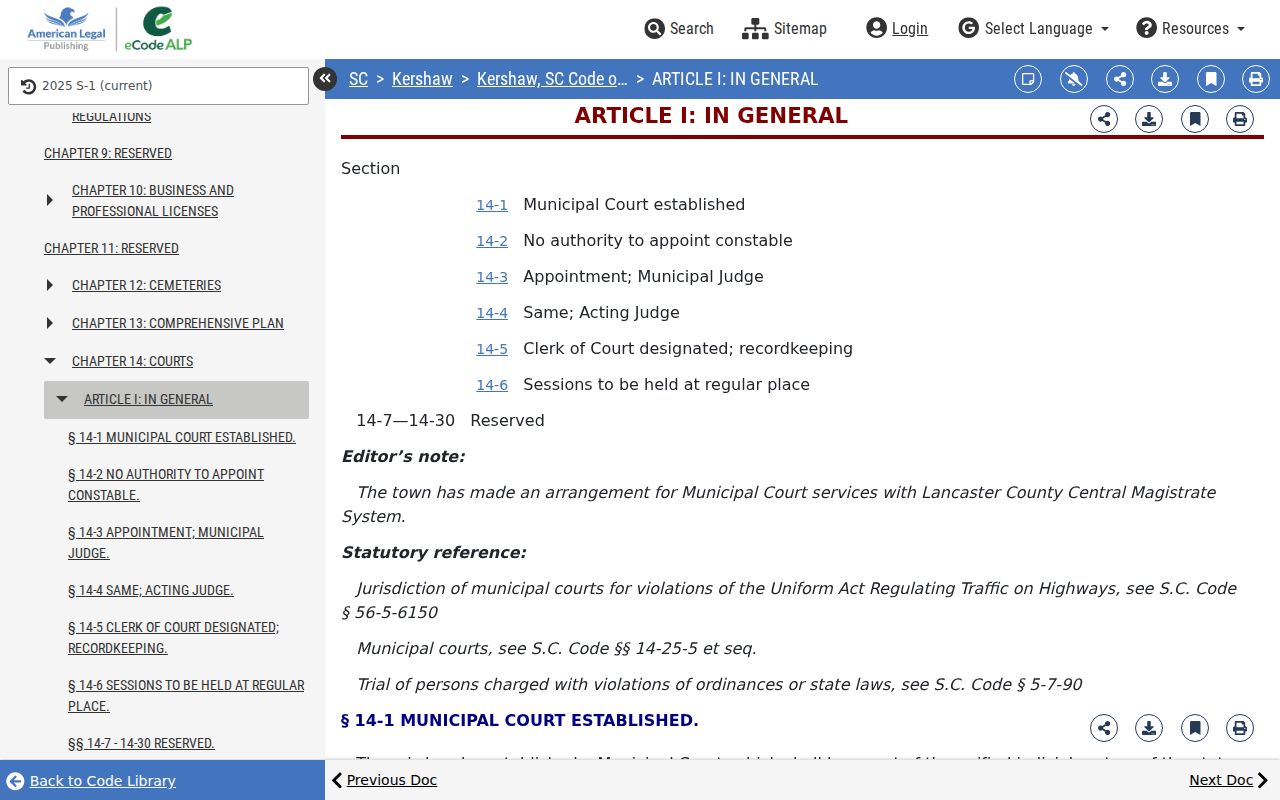Collapse the sidebar with the double-chevron button
Image resolution: width=1280 pixels, height=800 pixels.
click(x=325, y=79)
